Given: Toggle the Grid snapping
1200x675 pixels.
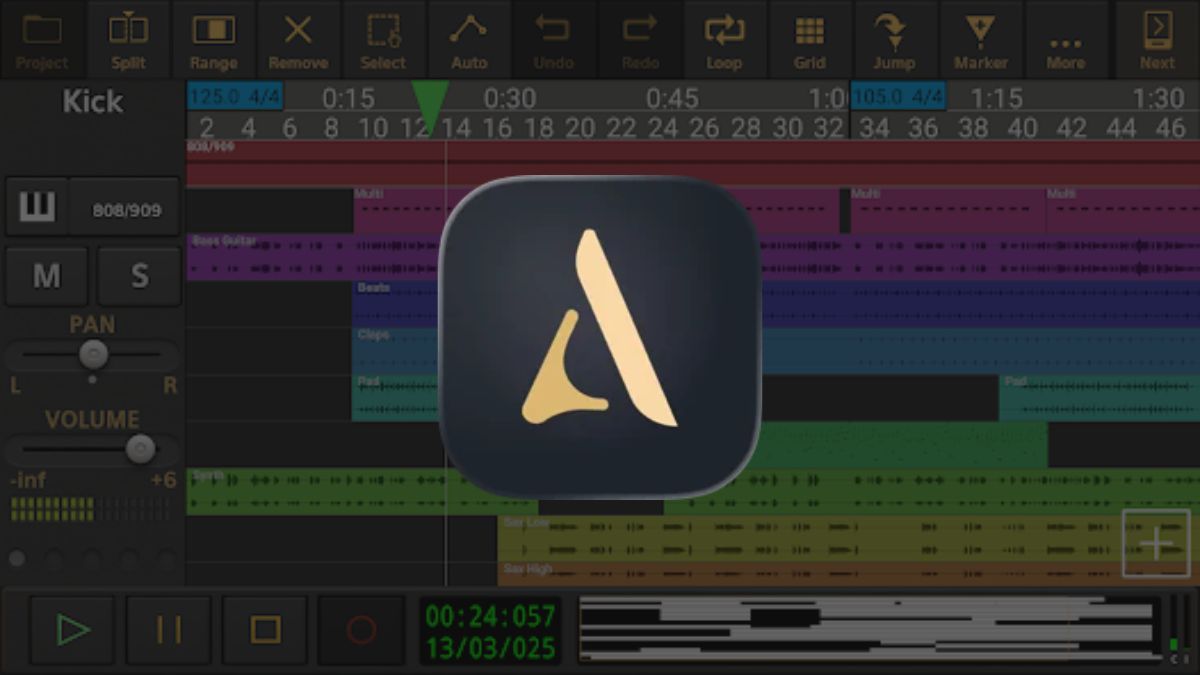Looking at the screenshot, I should pos(809,40).
